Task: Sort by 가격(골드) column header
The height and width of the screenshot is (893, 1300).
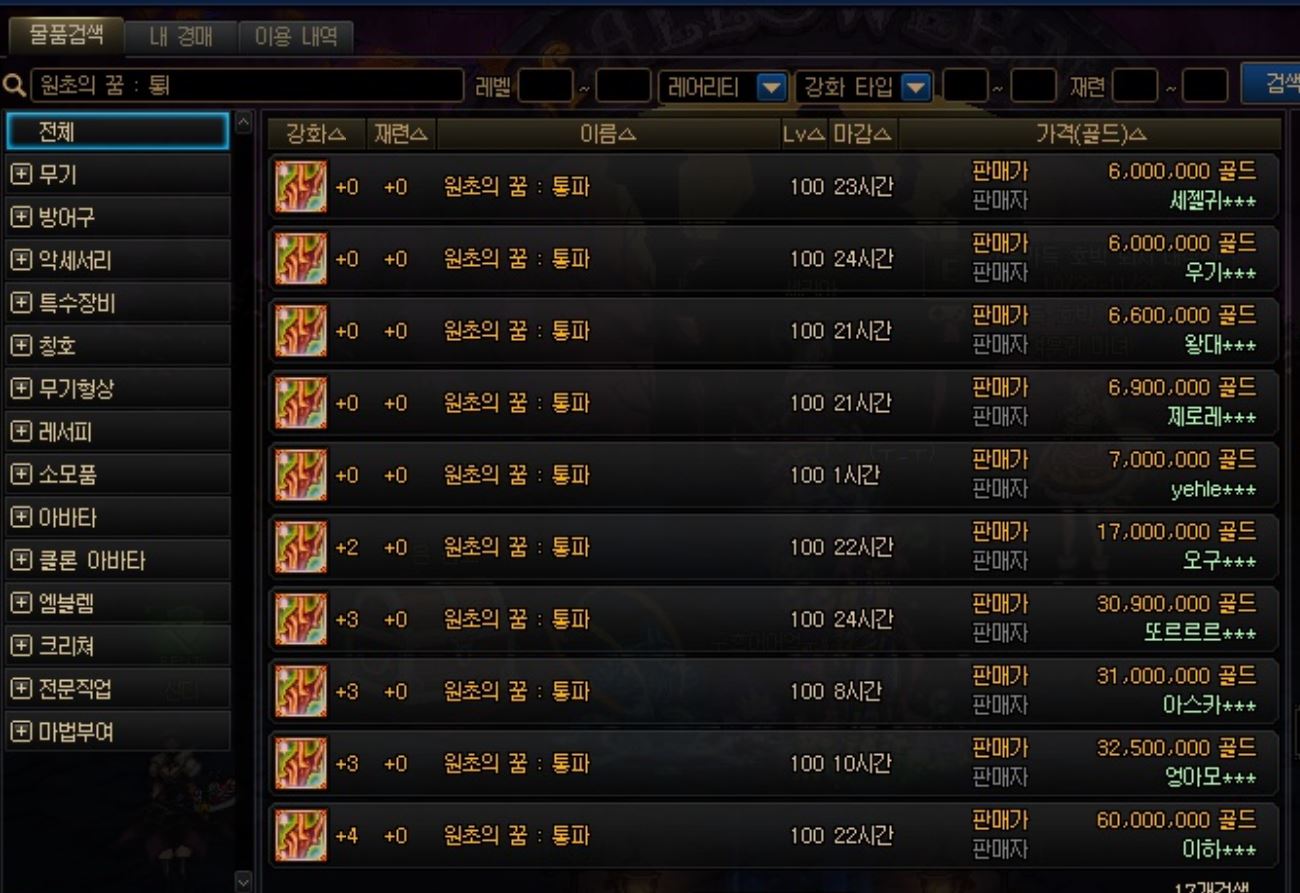Action: point(1090,134)
